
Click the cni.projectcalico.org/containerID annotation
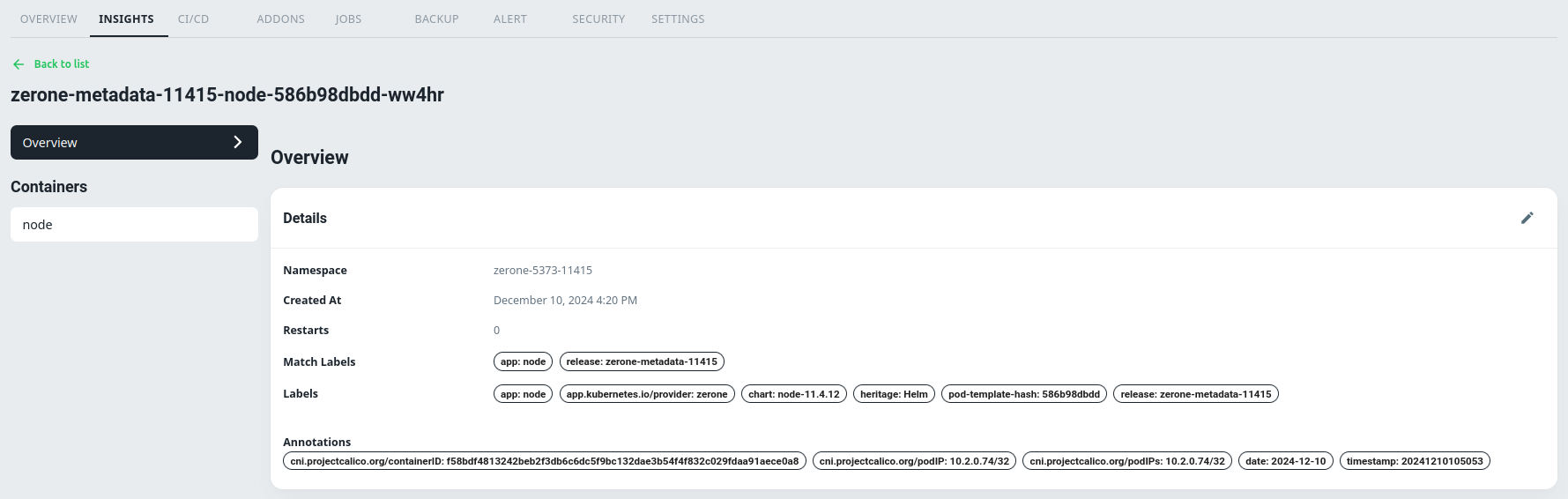[545, 461]
